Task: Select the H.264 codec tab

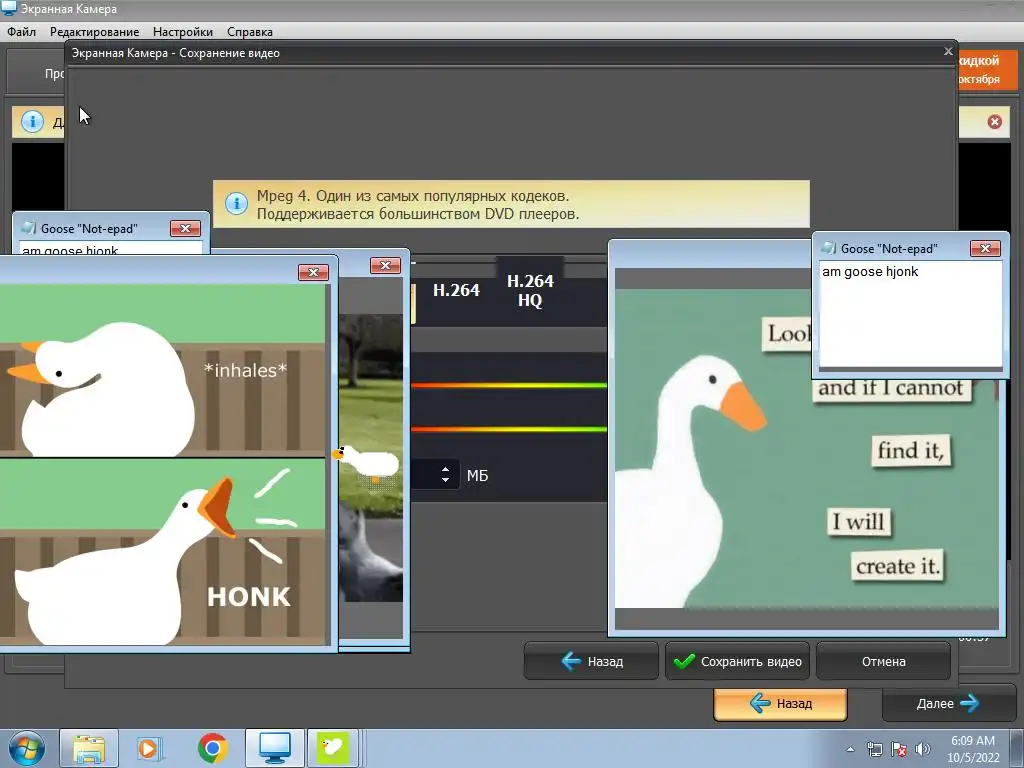Action: pyautogui.click(x=456, y=291)
